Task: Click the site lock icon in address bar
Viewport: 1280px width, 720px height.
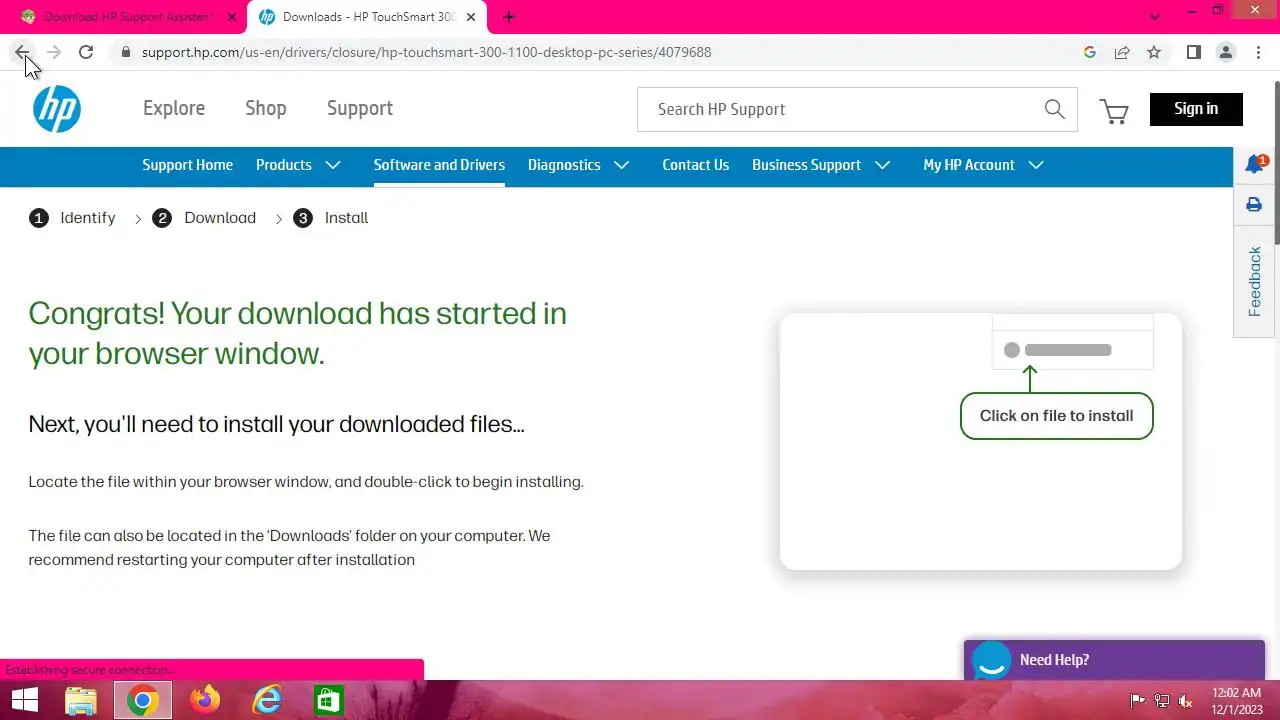Action: pyautogui.click(x=125, y=52)
